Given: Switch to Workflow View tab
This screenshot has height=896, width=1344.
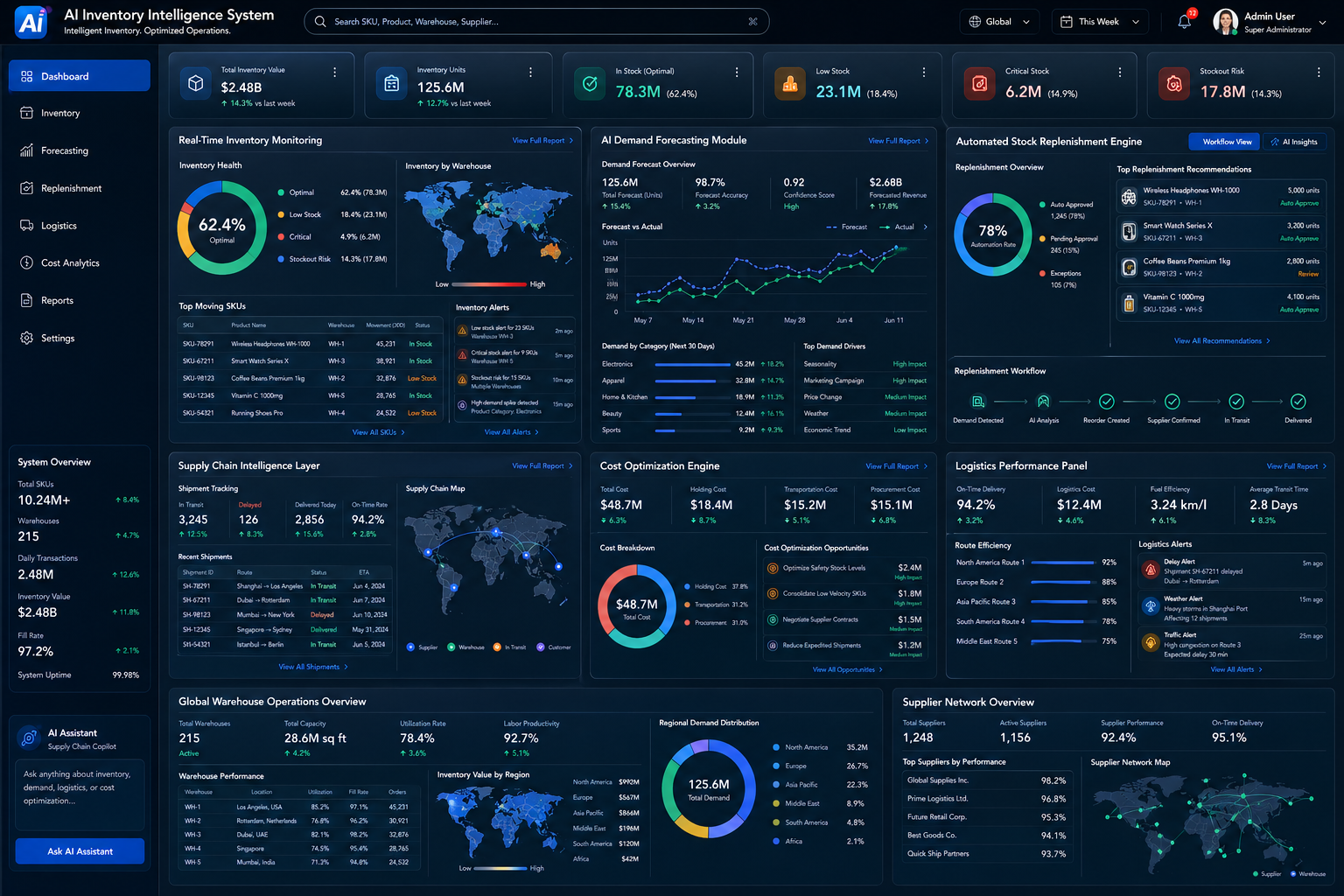Looking at the screenshot, I should pos(1224,142).
